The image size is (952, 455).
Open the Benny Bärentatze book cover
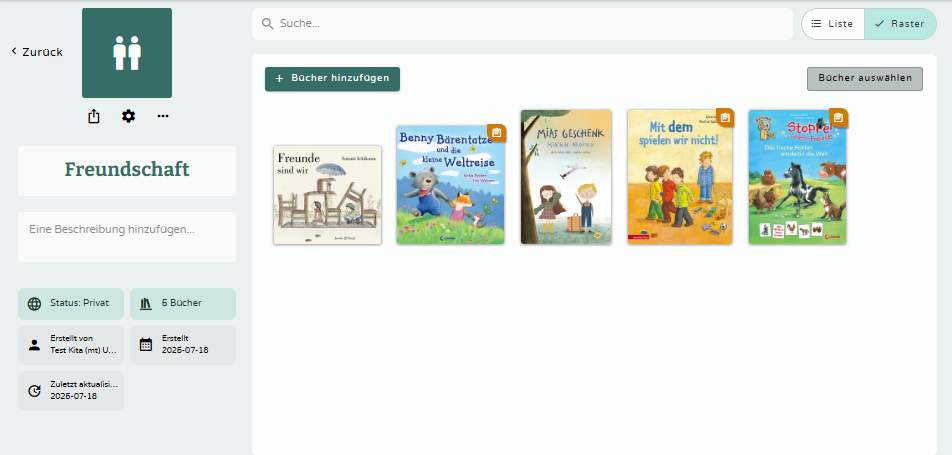(450, 185)
